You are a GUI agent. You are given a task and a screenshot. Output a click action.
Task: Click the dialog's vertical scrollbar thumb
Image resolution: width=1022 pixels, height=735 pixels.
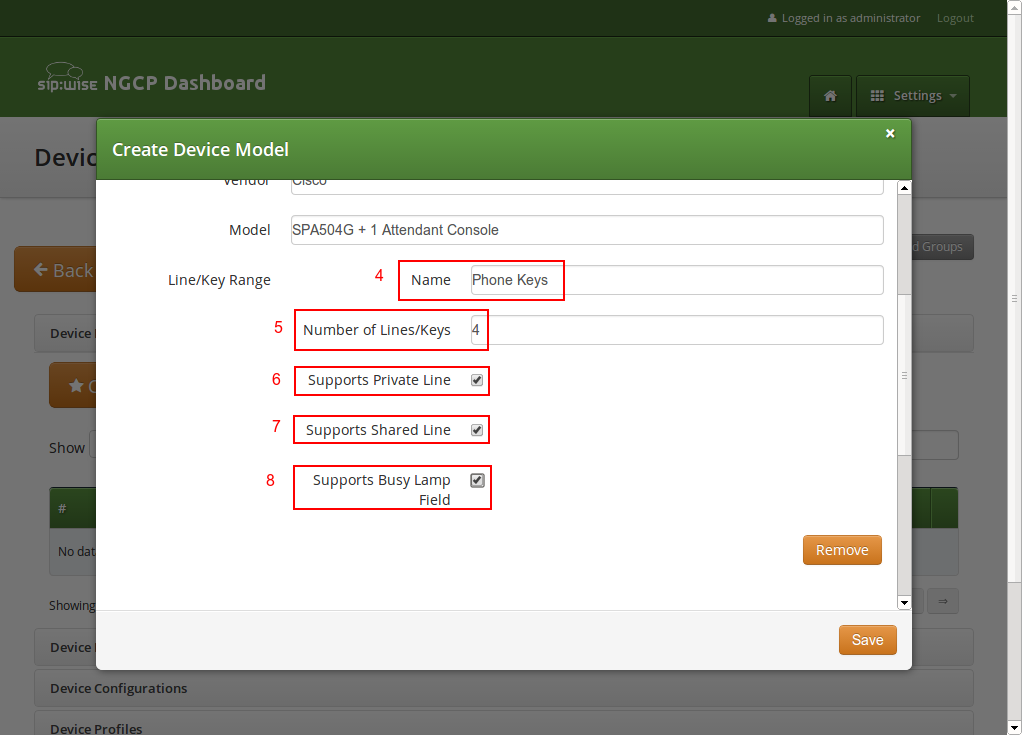tap(904, 375)
